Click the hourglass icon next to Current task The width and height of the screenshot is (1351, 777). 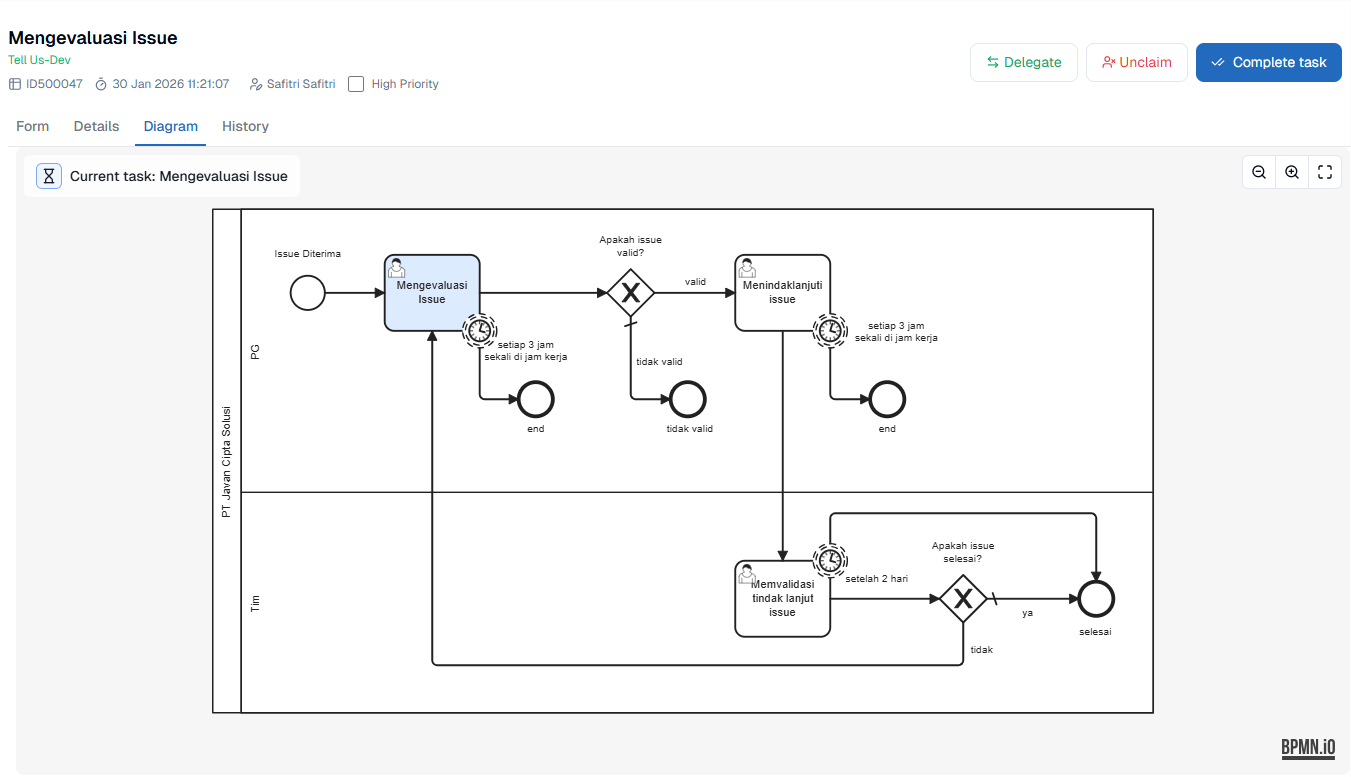(48, 175)
